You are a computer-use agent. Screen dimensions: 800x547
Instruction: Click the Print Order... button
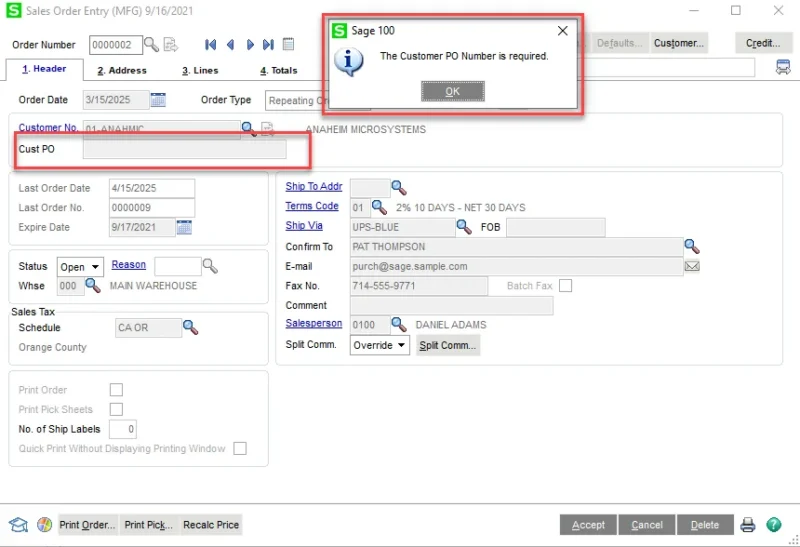click(x=87, y=525)
